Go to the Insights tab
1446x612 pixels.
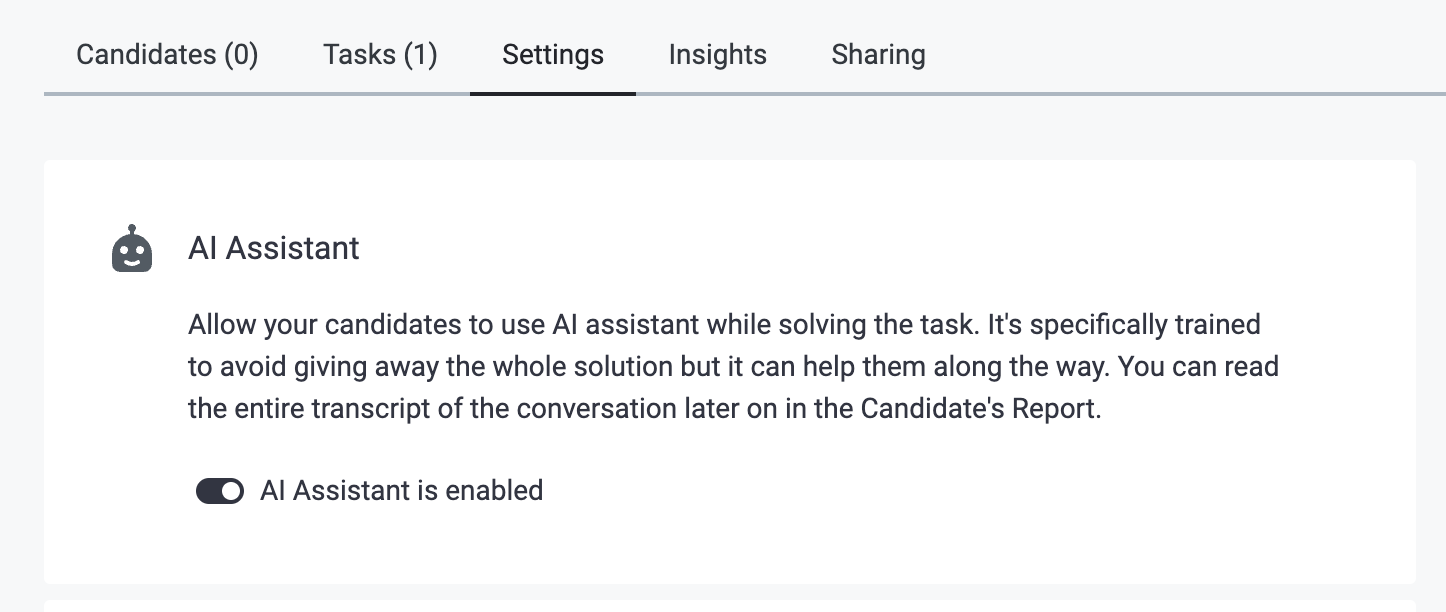point(717,54)
